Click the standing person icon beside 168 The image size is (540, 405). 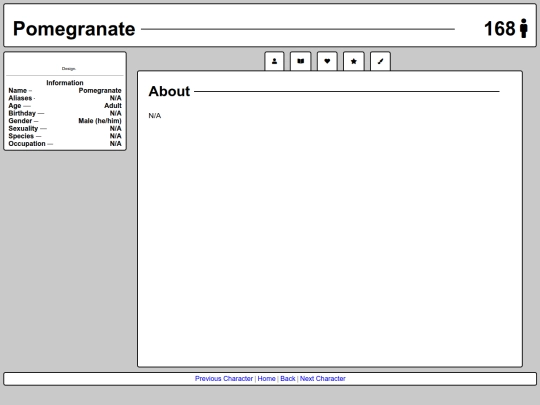click(x=524, y=28)
